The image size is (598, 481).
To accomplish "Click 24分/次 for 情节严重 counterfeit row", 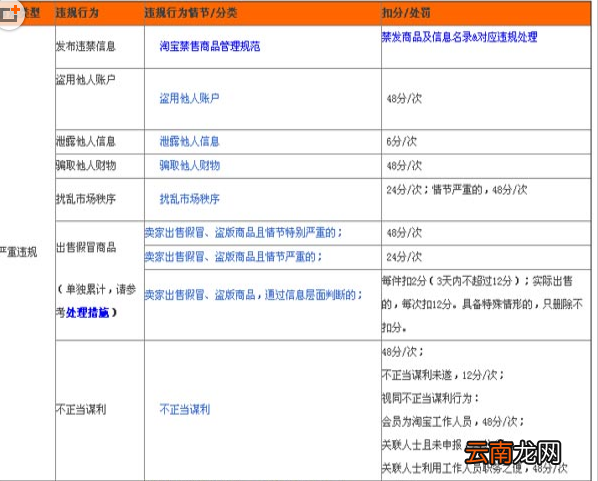I will (x=404, y=257).
